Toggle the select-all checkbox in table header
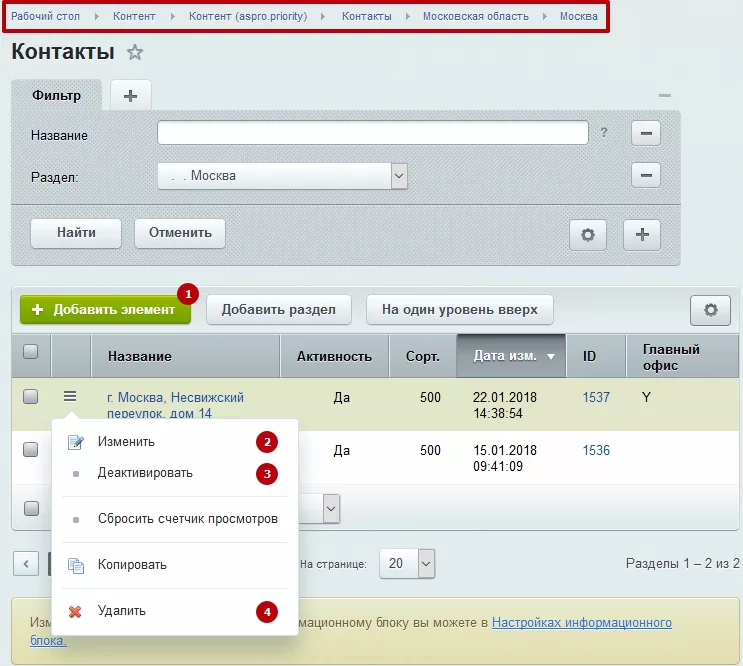The height and width of the screenshot is (666, 743). pos(31,351)
